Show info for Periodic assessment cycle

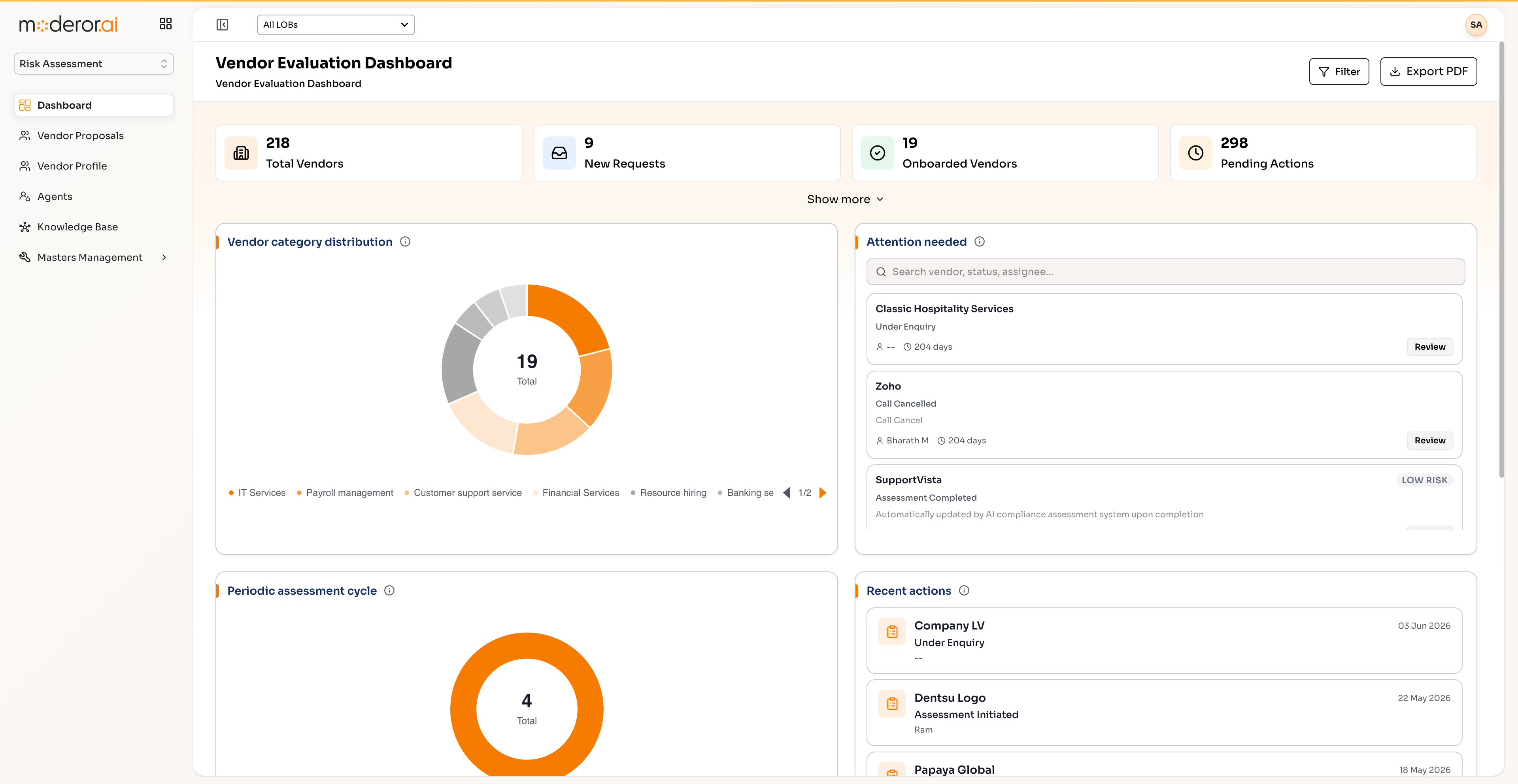(x=389, y=590)
